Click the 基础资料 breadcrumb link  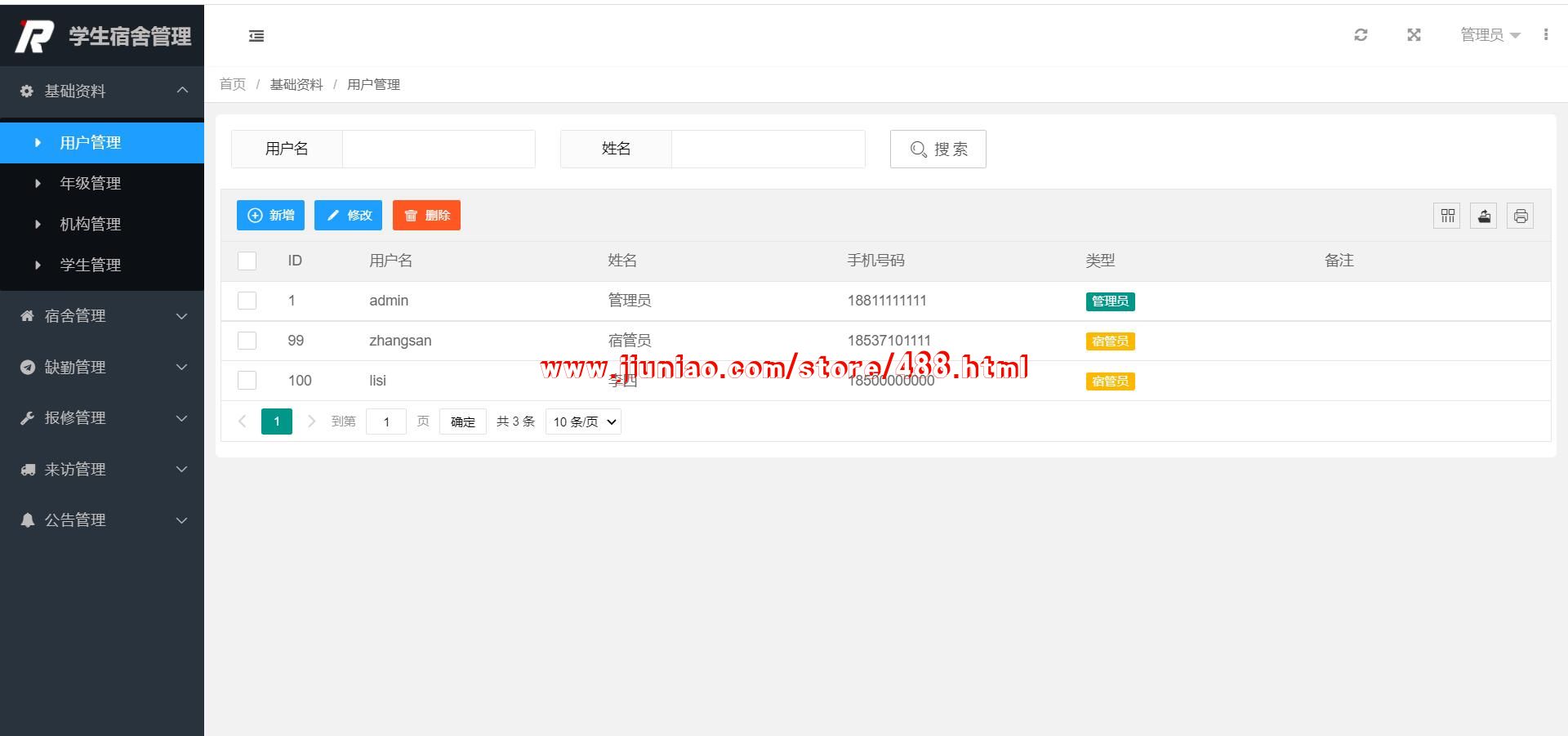tap(296, 84)
